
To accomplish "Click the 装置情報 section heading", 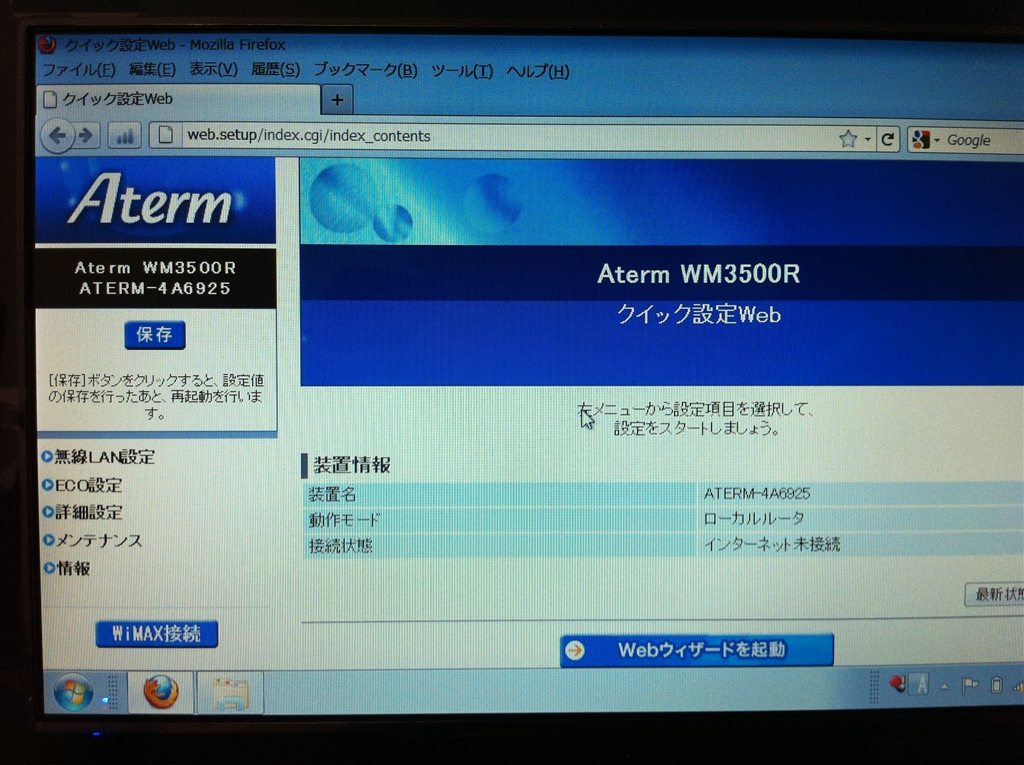I will (351, 465).
